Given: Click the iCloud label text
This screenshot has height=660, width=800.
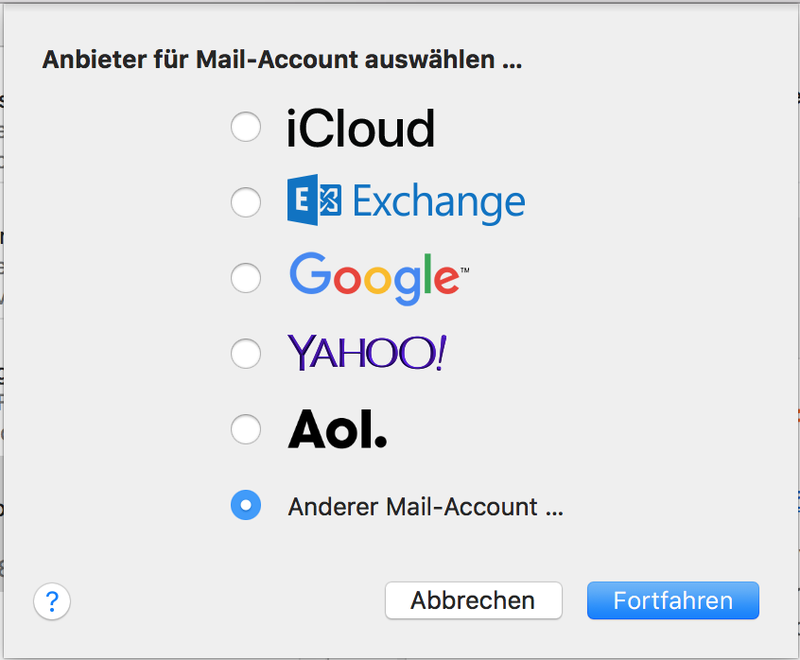Looking at the screenshot, I should [360, 126].
